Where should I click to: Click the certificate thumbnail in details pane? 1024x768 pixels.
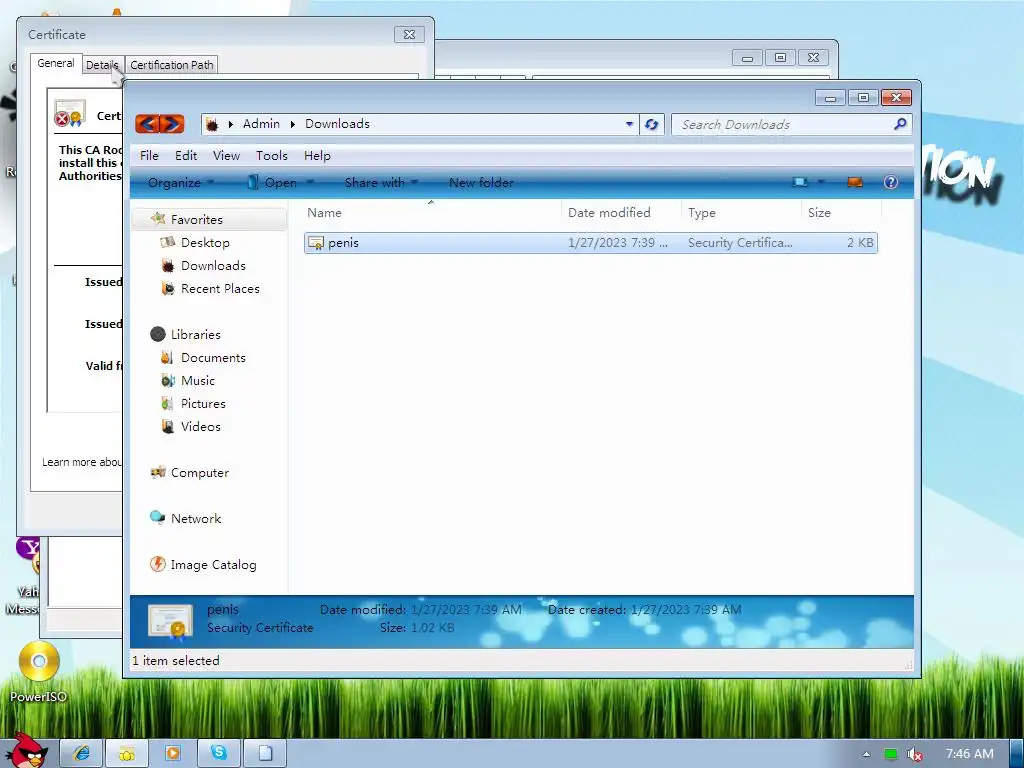[x=170, y=620]
